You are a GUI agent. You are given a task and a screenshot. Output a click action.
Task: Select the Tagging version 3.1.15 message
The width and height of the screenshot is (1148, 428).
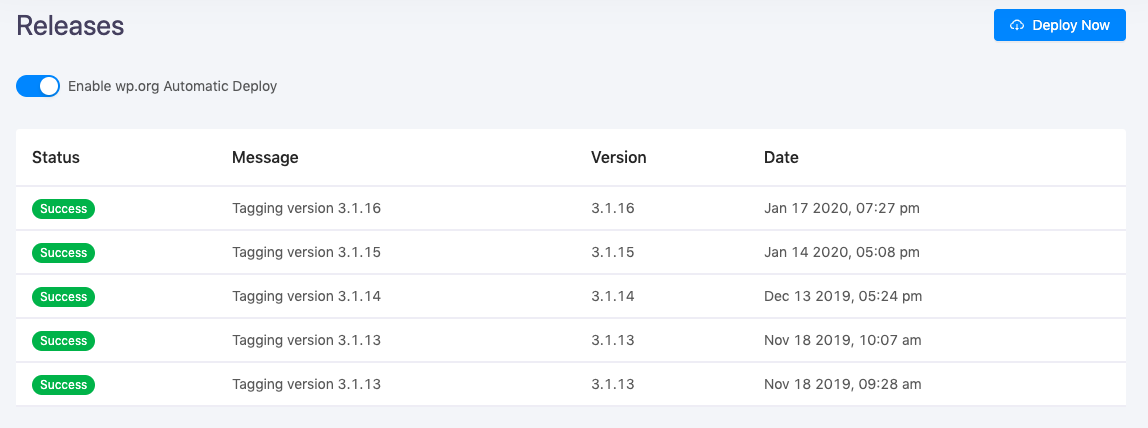tap(306, 253)
